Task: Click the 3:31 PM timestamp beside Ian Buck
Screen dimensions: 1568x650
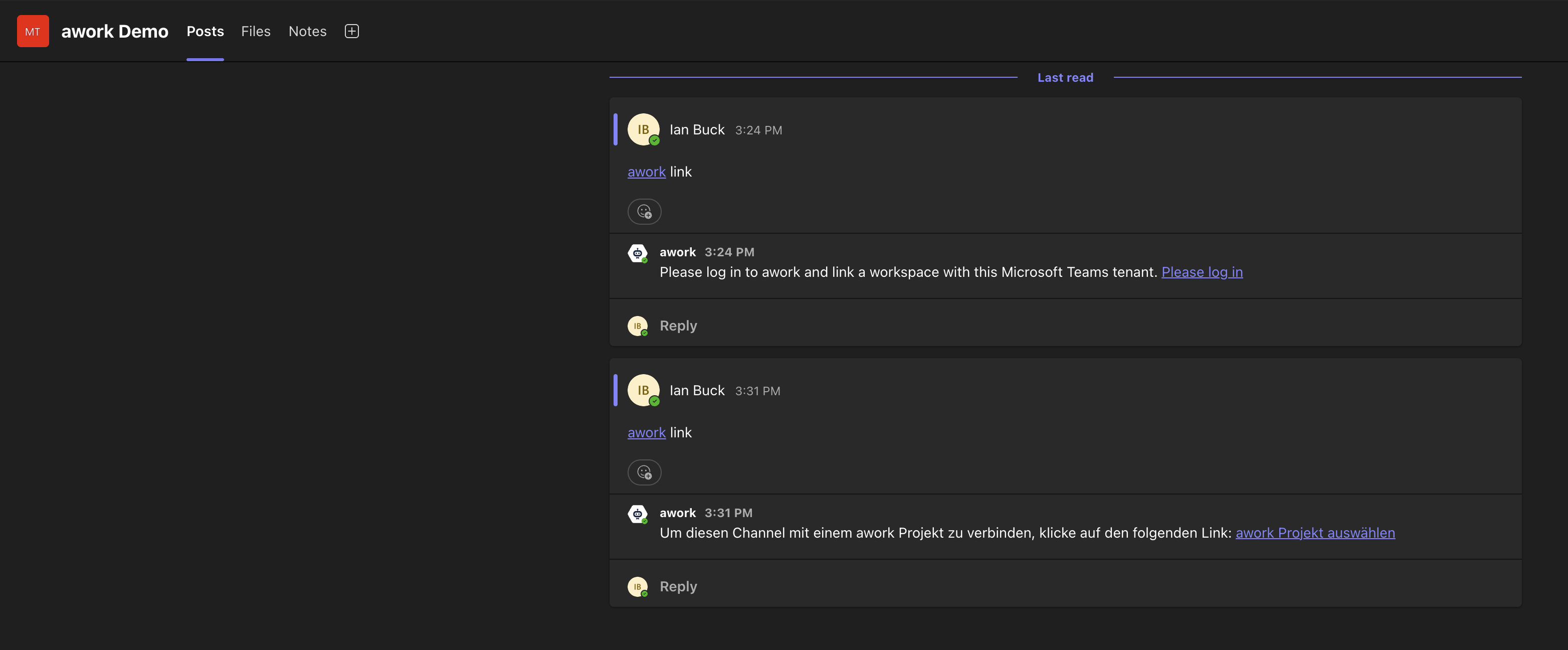Action: tap(757, 391)
